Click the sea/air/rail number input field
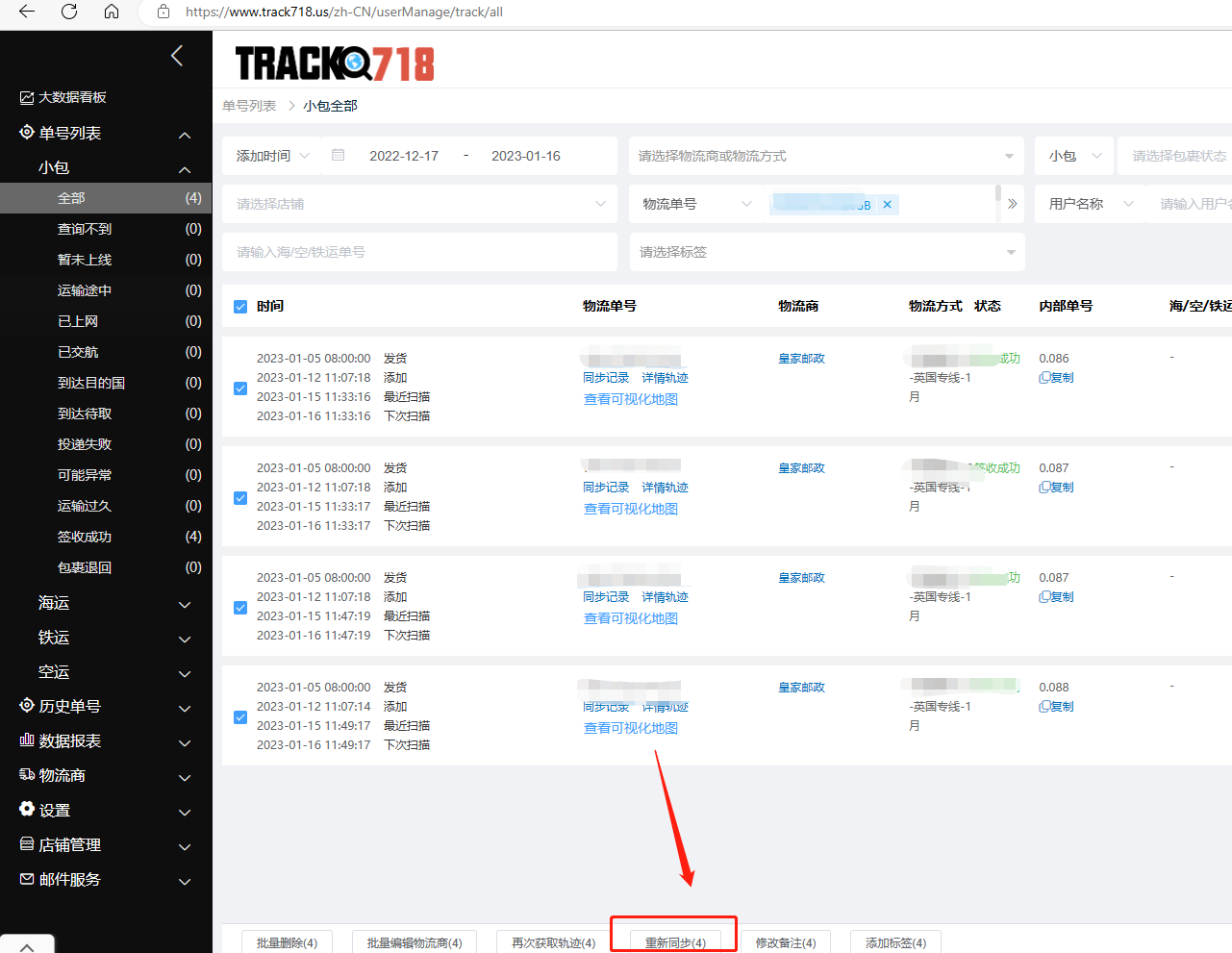1232x953 pixels. (420, 252)
